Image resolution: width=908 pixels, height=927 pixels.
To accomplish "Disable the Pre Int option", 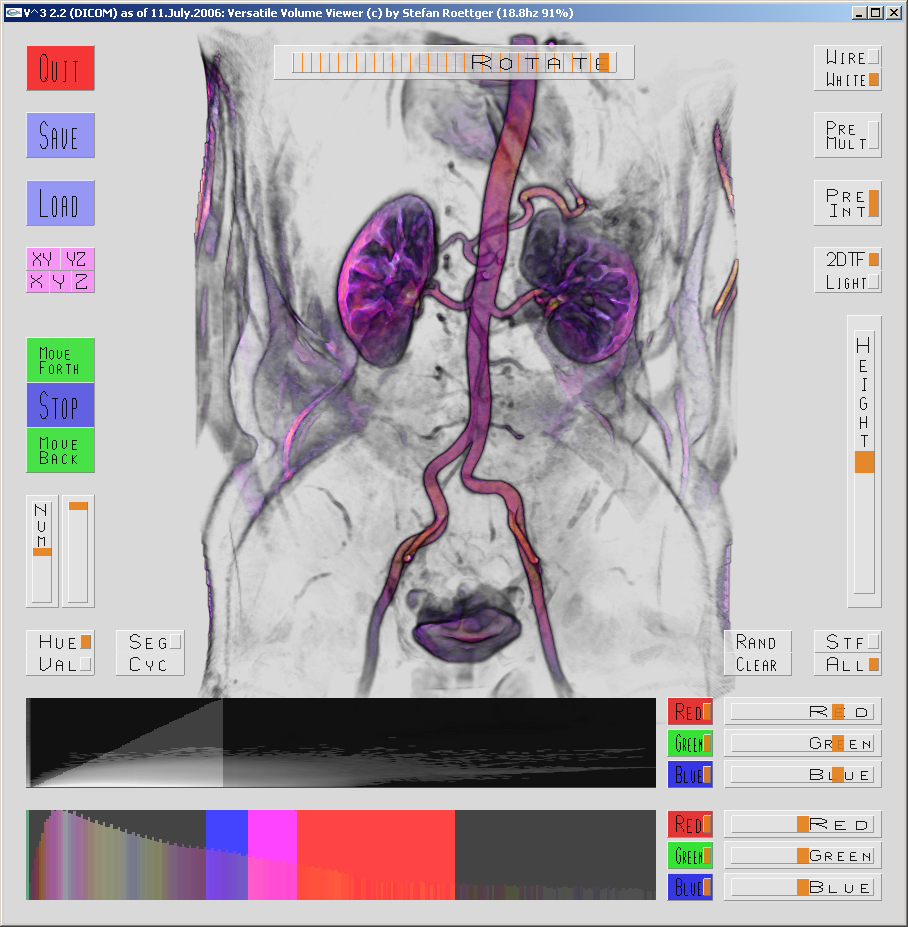I will pos(847,203).
